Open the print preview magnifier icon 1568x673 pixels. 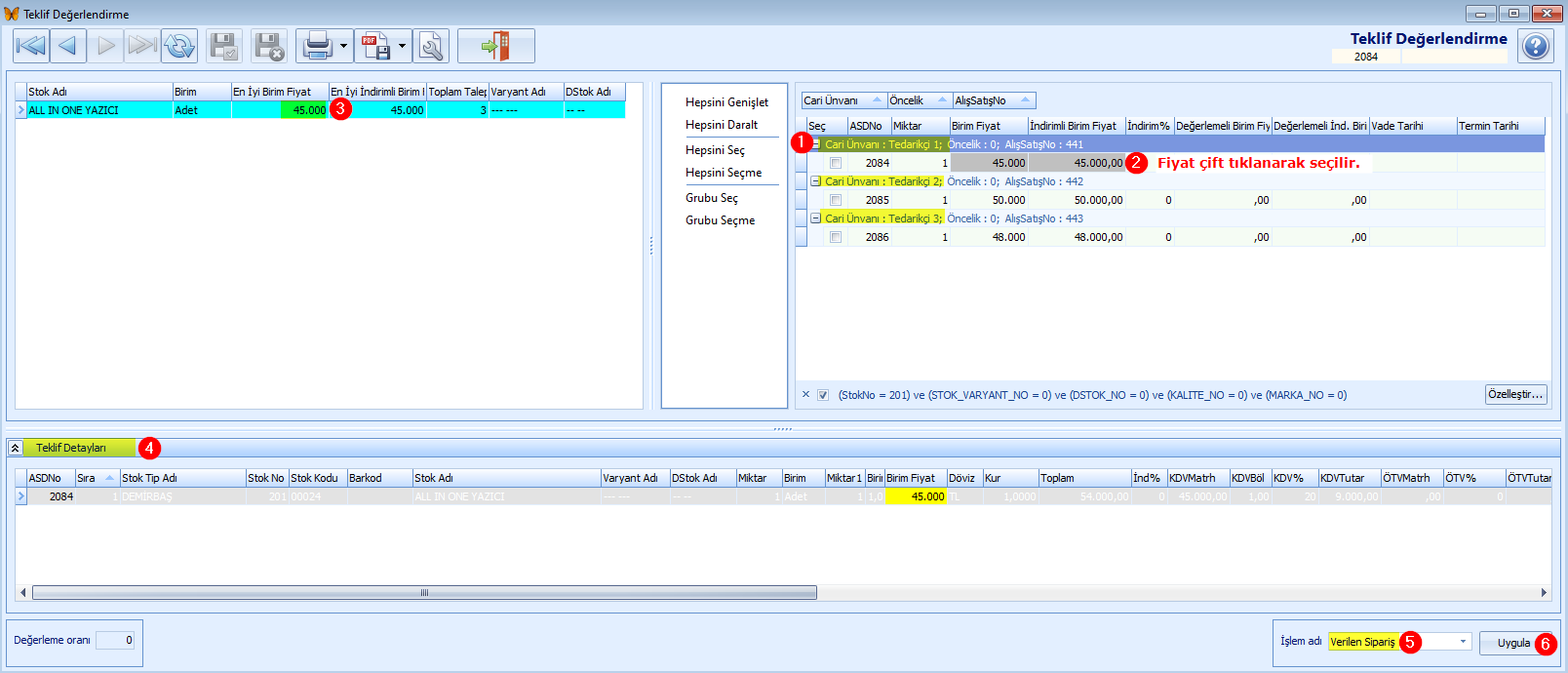point(431,46)
